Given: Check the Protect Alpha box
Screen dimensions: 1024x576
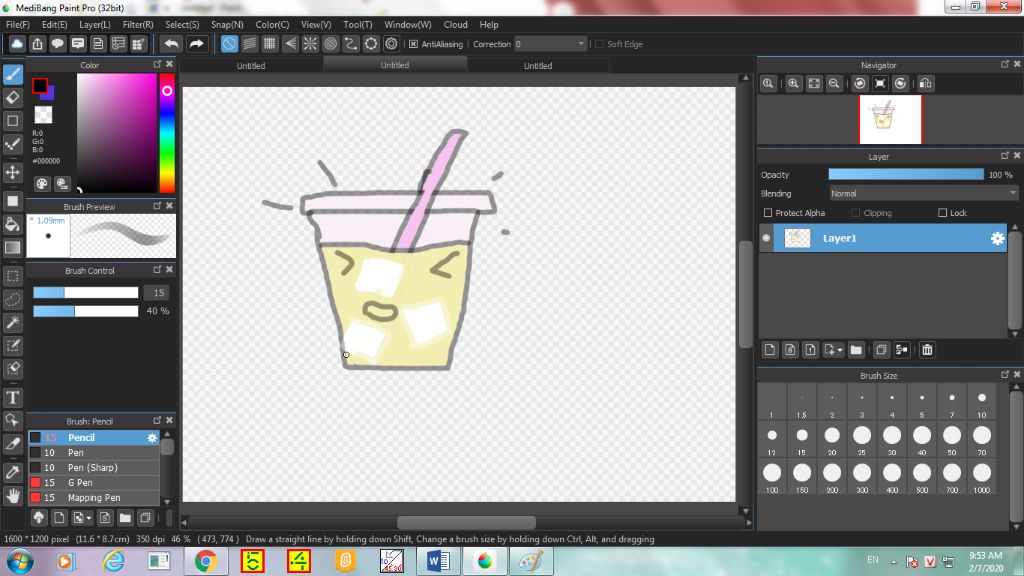Looking at the screenshot, I should pyautogui.click(x=768, y=213).
